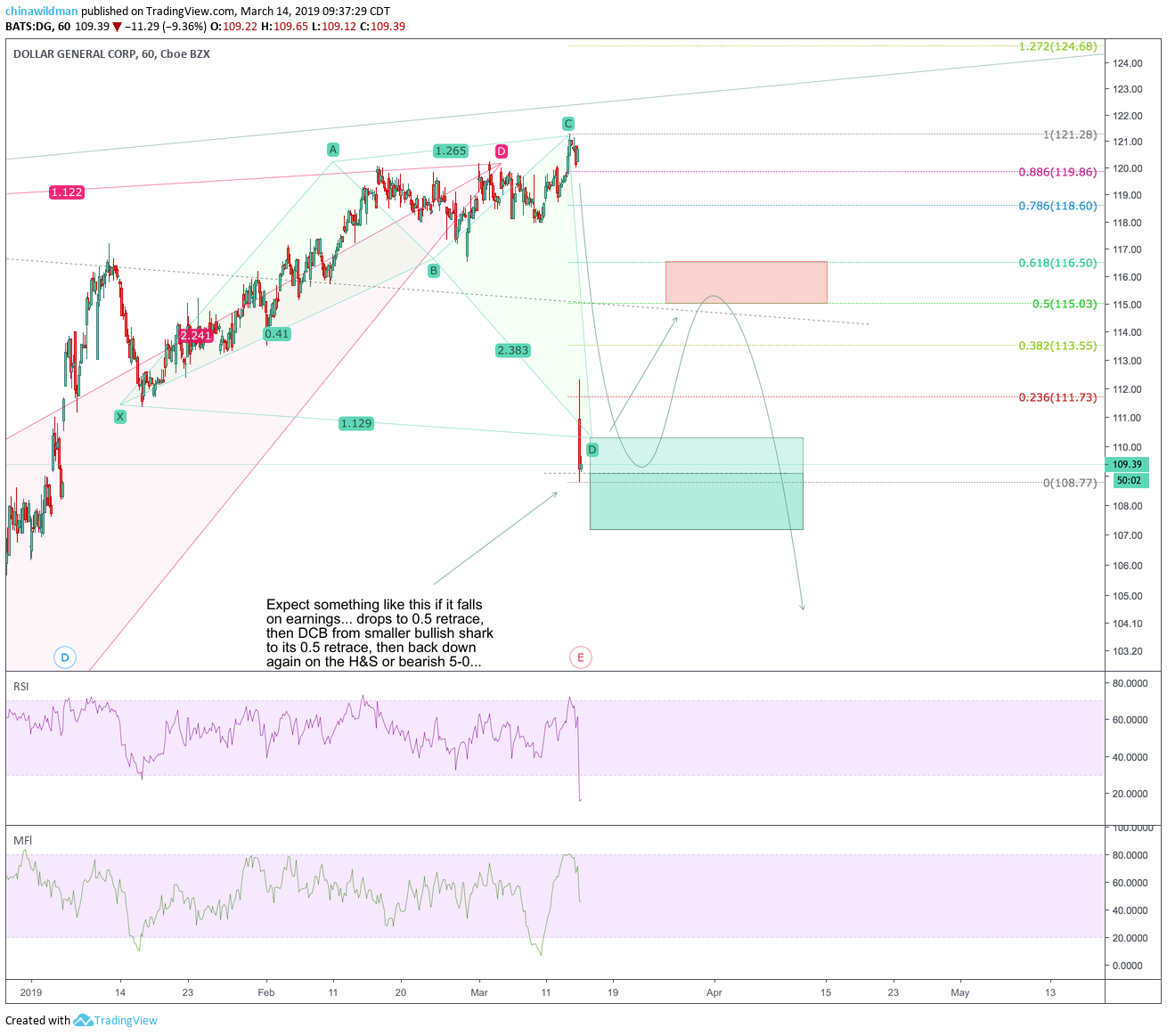This screenshot has height=1036, width=1167.
Task: Select the green C pattern point label
Action: (567, 124)
